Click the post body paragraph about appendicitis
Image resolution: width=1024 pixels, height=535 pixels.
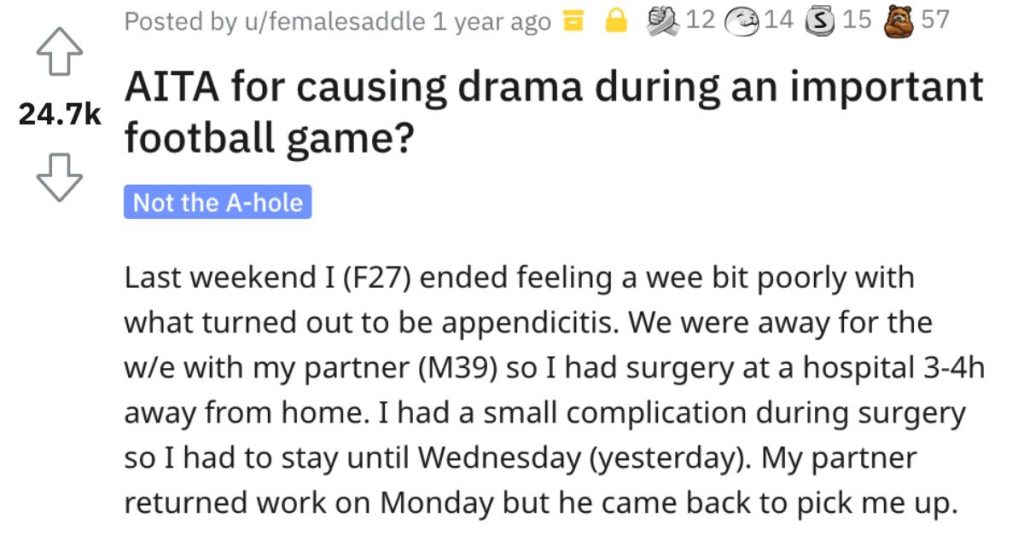(x=554, y=390)
